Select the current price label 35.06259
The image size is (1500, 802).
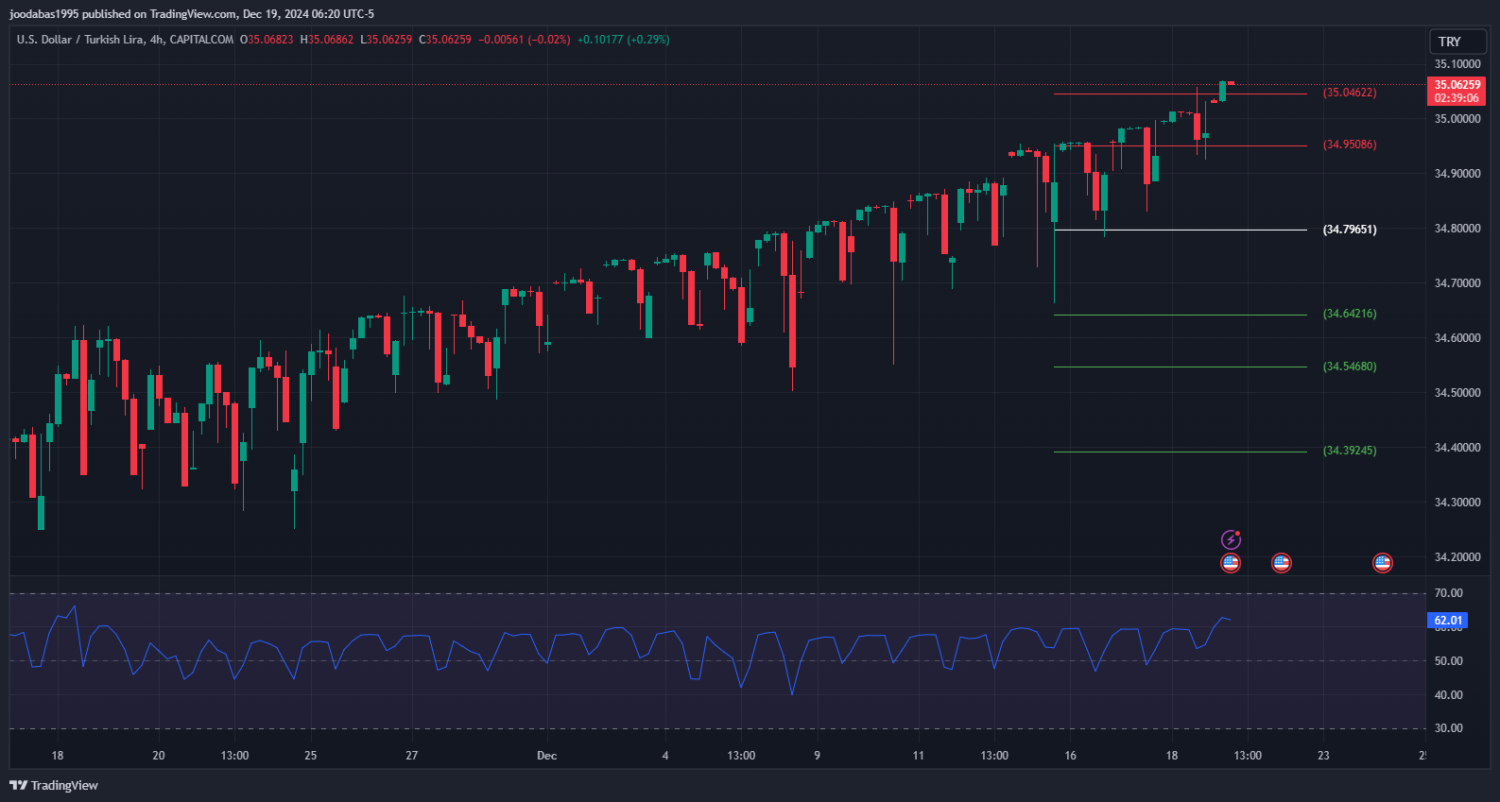(1456, 85)
